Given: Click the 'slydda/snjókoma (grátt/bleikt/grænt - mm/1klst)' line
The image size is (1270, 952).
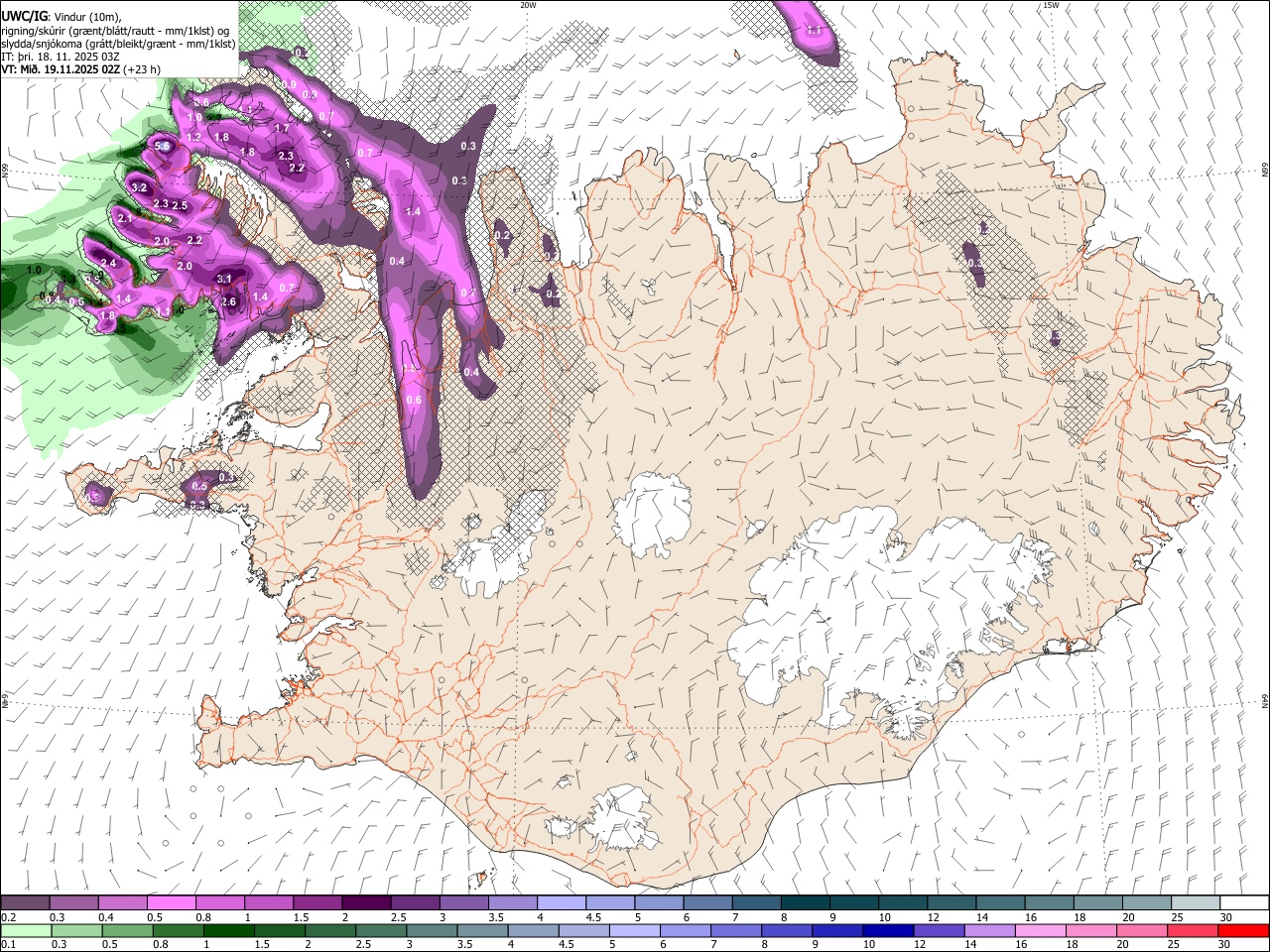Looking at the screenshot, I should tap(118, 44).
